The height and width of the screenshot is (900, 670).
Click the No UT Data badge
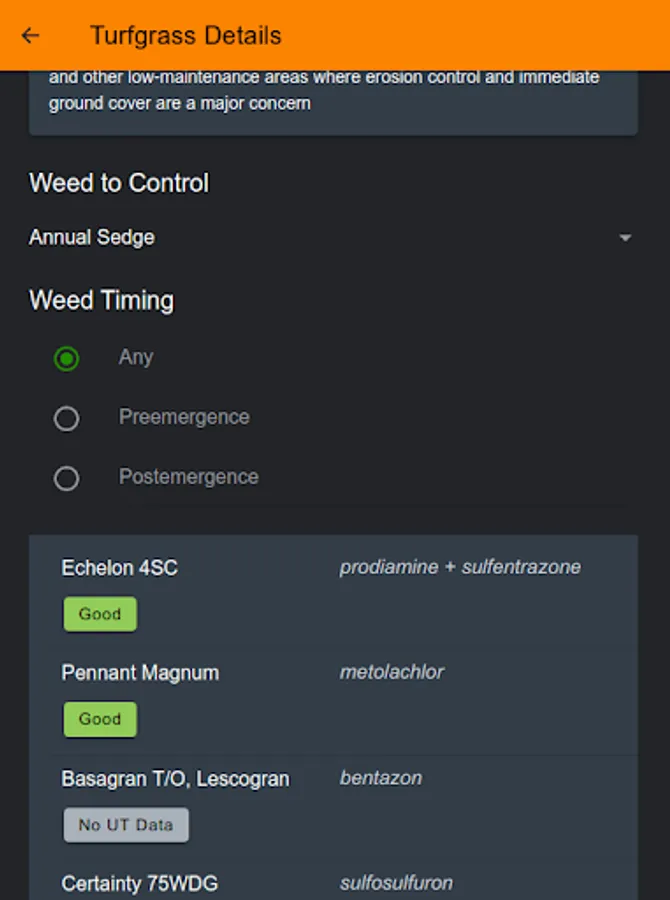pyautogui.click(x=126, y=825)
